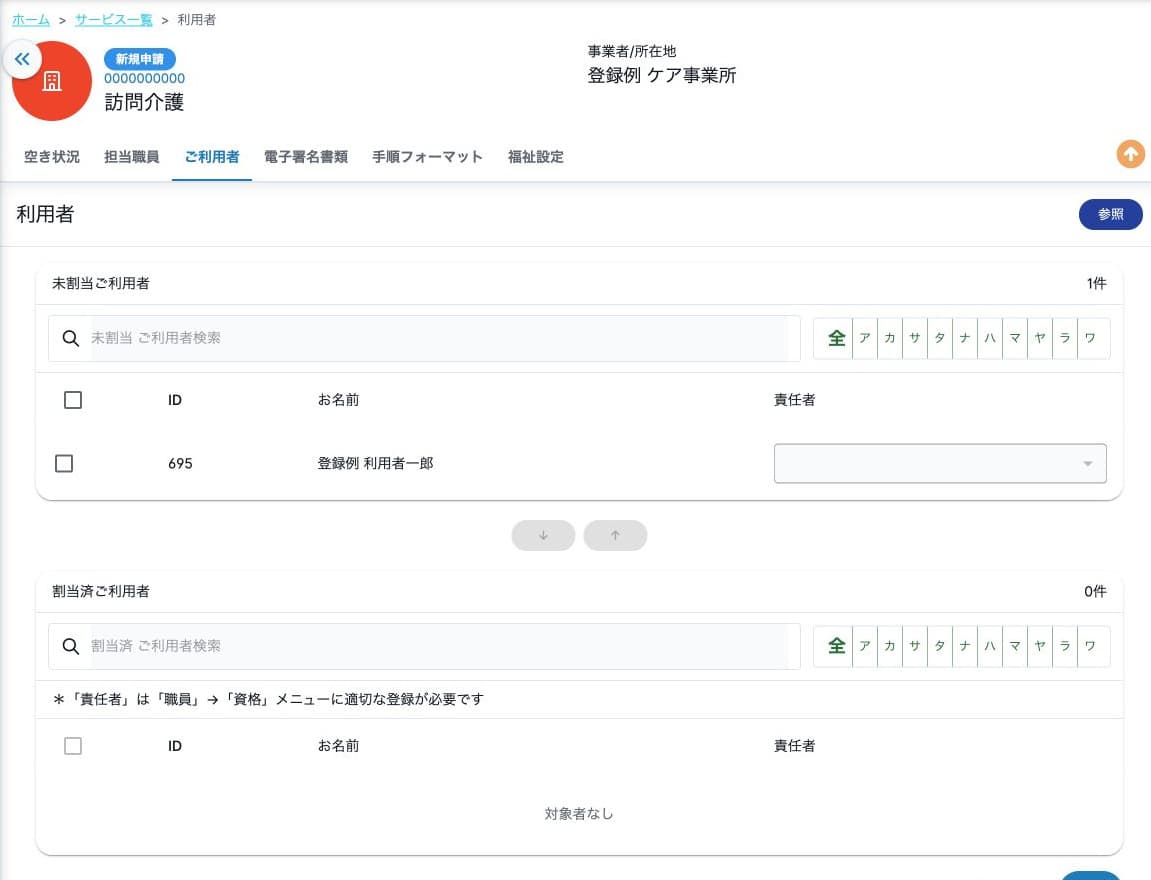Open 福祉設定 tab
This screenshot has height=880, width=1151.
[536, 157]
